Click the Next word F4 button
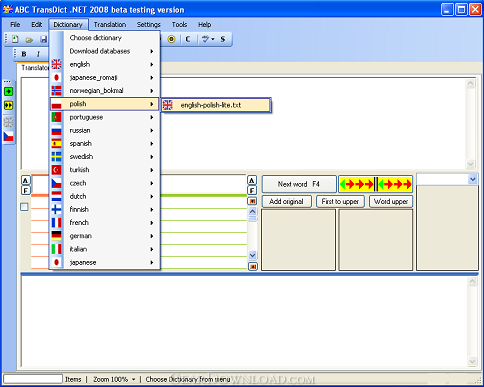This screenshot has height=387, width=484. 299,184
